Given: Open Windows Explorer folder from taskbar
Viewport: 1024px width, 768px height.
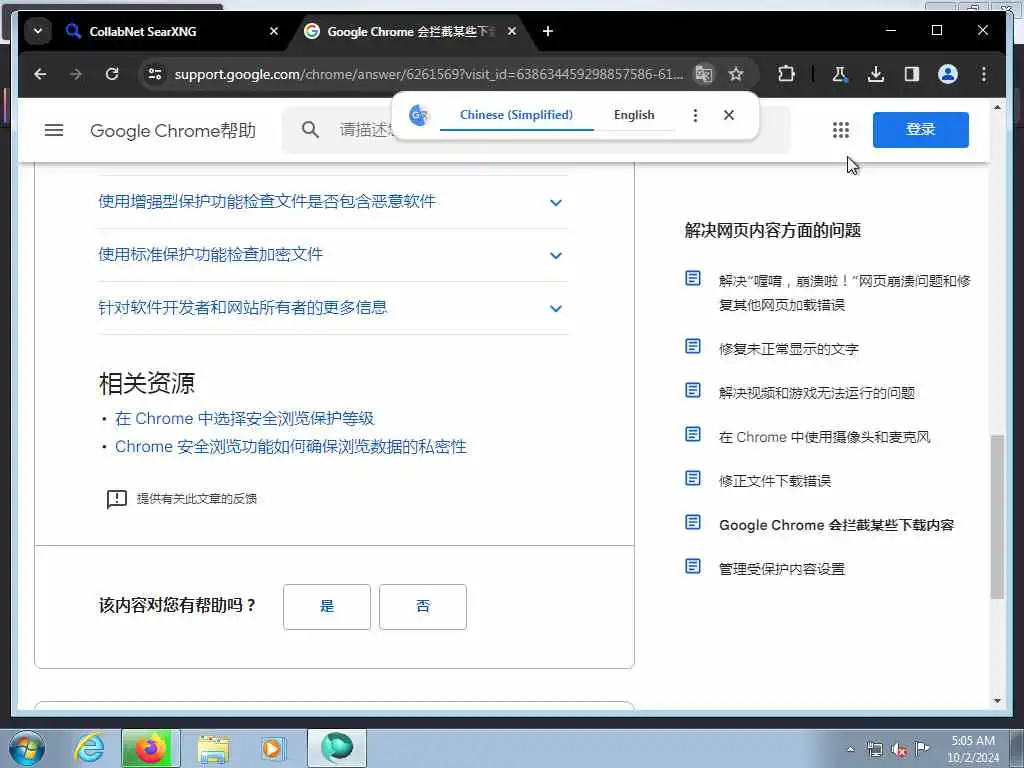Looking at the screenshot, I should coord(213,748).
